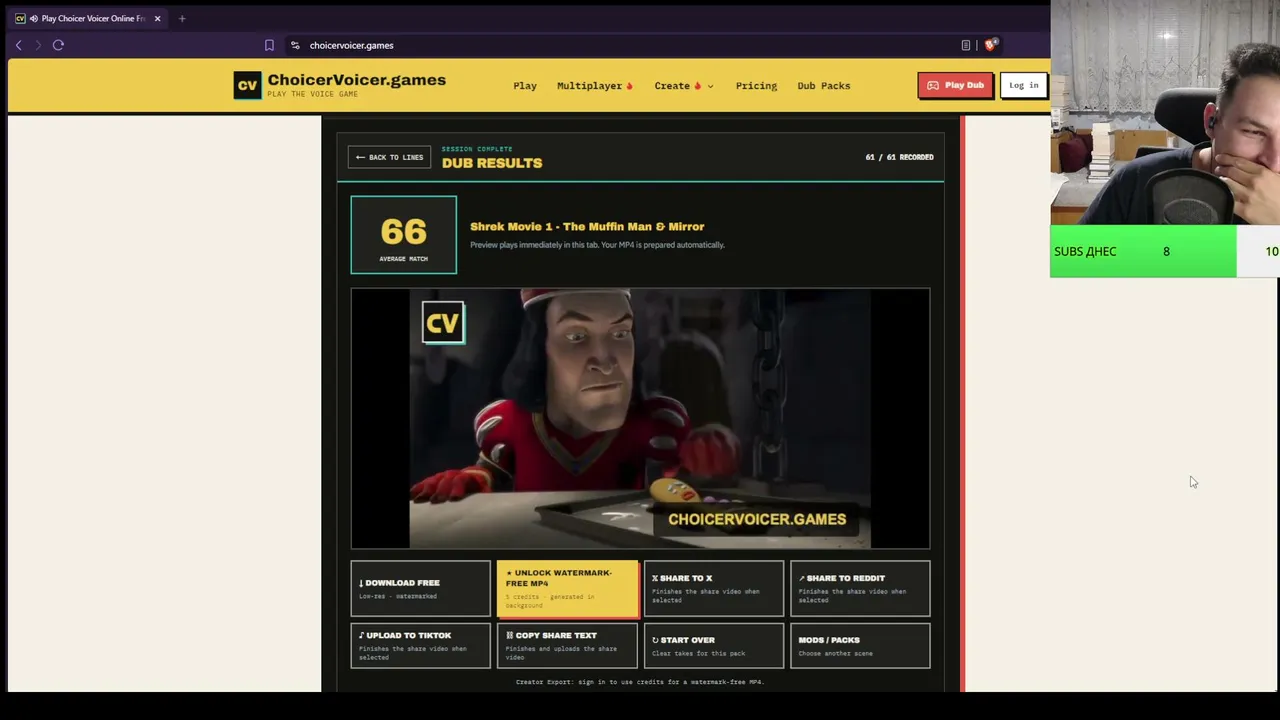Click the ChoicerVoicer CV logo in the site header

tap(247, 85)
